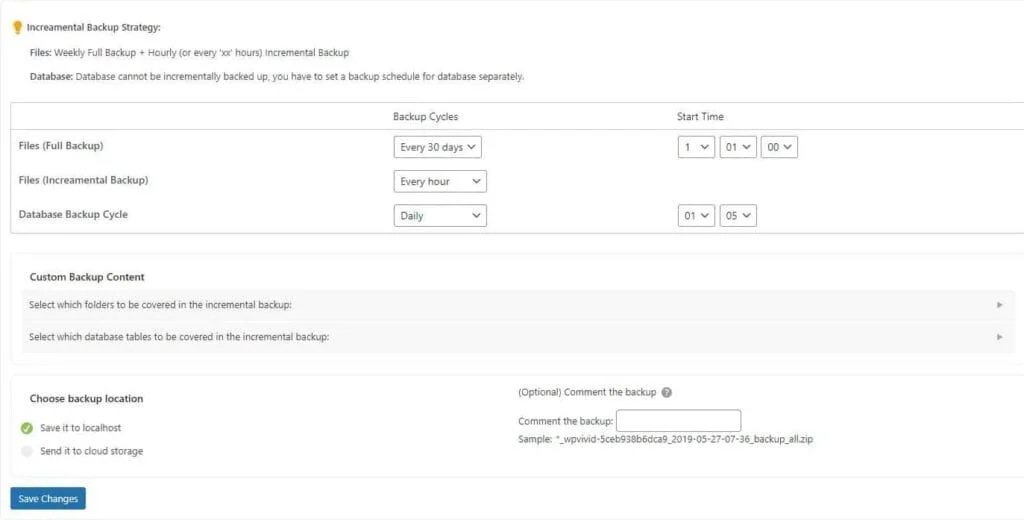Open the Every 30 days backup cycle dropdown
The image size is (1024, 520).
click(438, 147)
